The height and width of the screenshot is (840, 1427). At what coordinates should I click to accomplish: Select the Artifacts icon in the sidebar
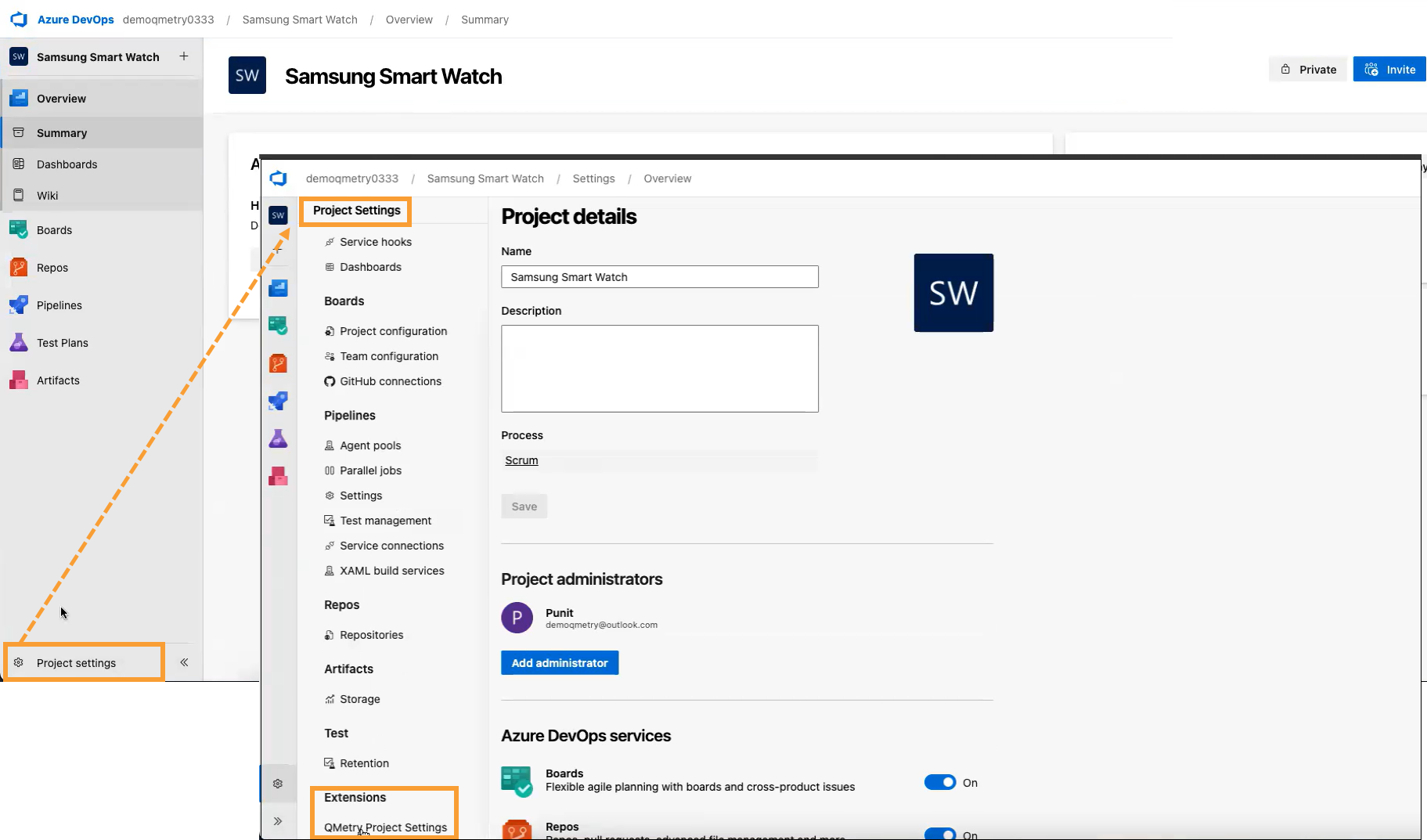point(18,380)
